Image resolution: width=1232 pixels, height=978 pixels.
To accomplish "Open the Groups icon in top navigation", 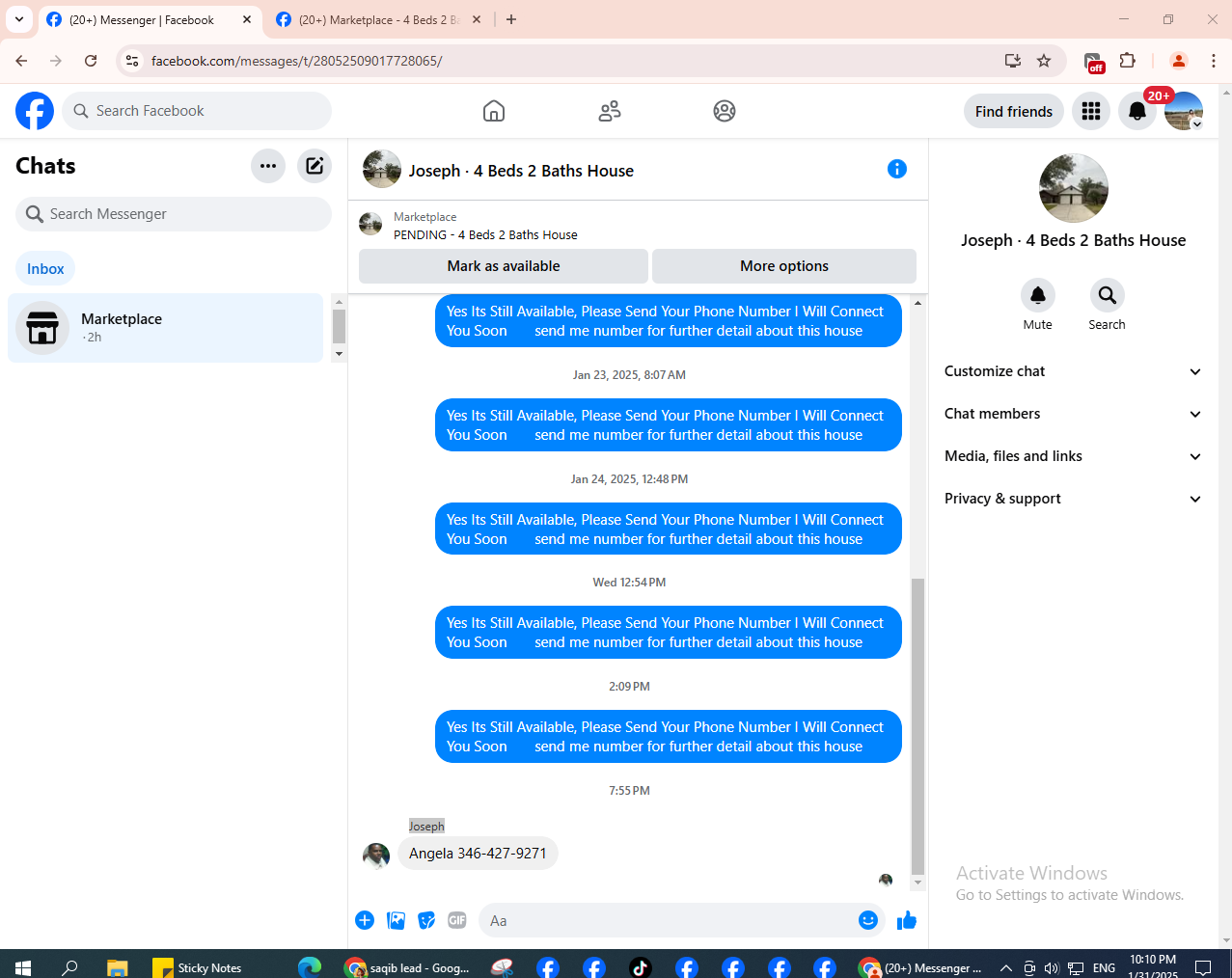I will click(725, 111).
